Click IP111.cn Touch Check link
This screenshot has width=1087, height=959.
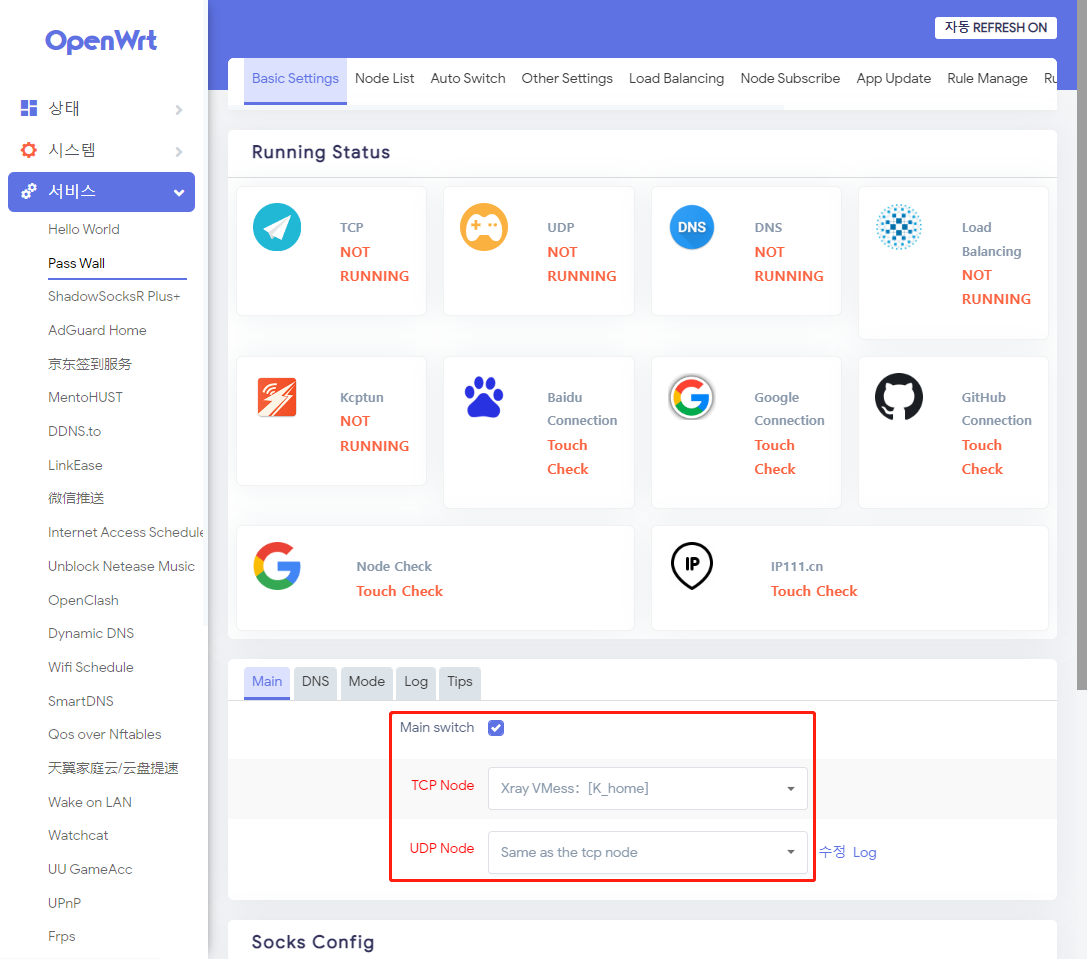814,591
